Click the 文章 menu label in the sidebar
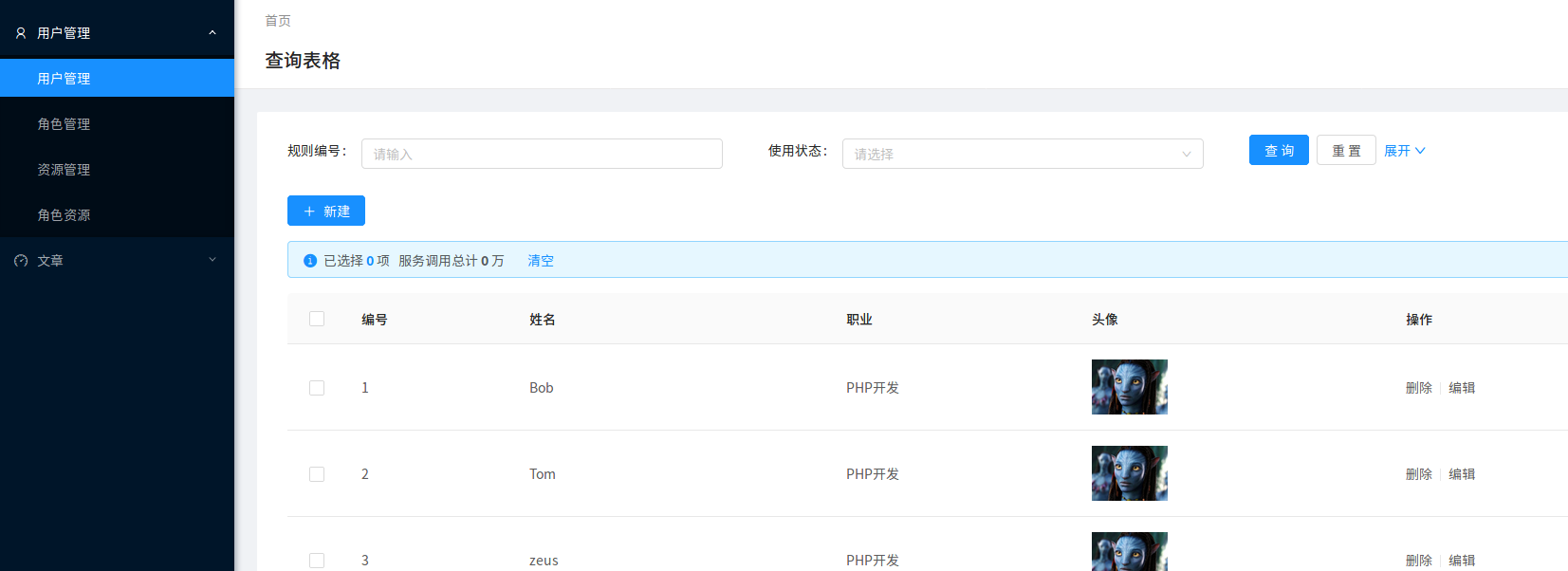The image size is (1568, 571). point(50,261)
